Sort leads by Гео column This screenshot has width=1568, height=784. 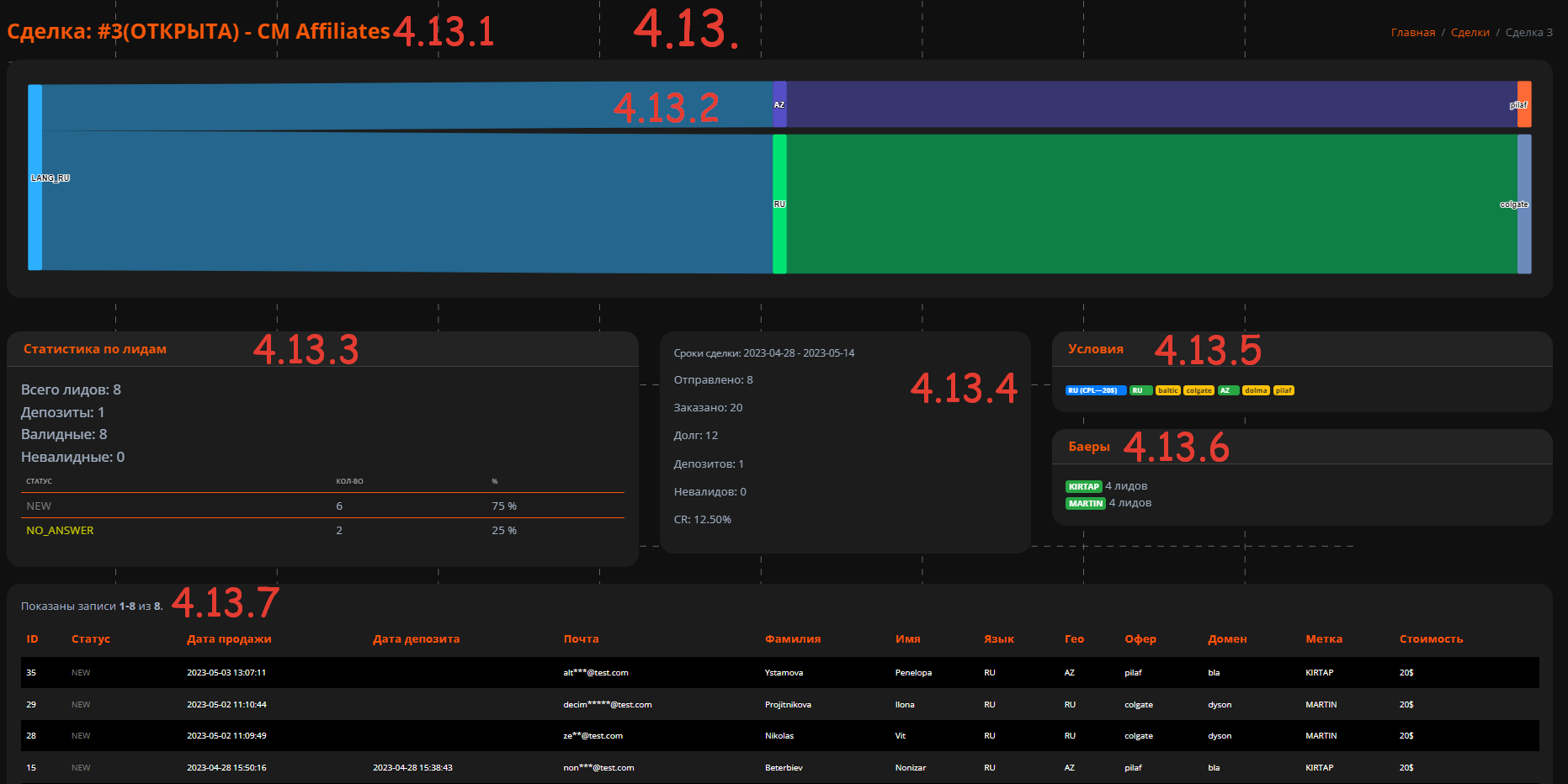point(1074,639)
